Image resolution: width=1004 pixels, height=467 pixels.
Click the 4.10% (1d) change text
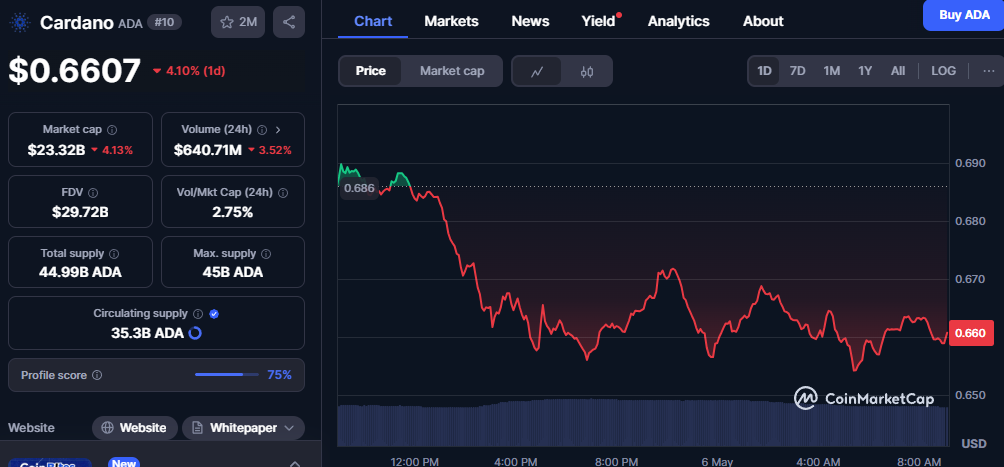tap(195, 71)
